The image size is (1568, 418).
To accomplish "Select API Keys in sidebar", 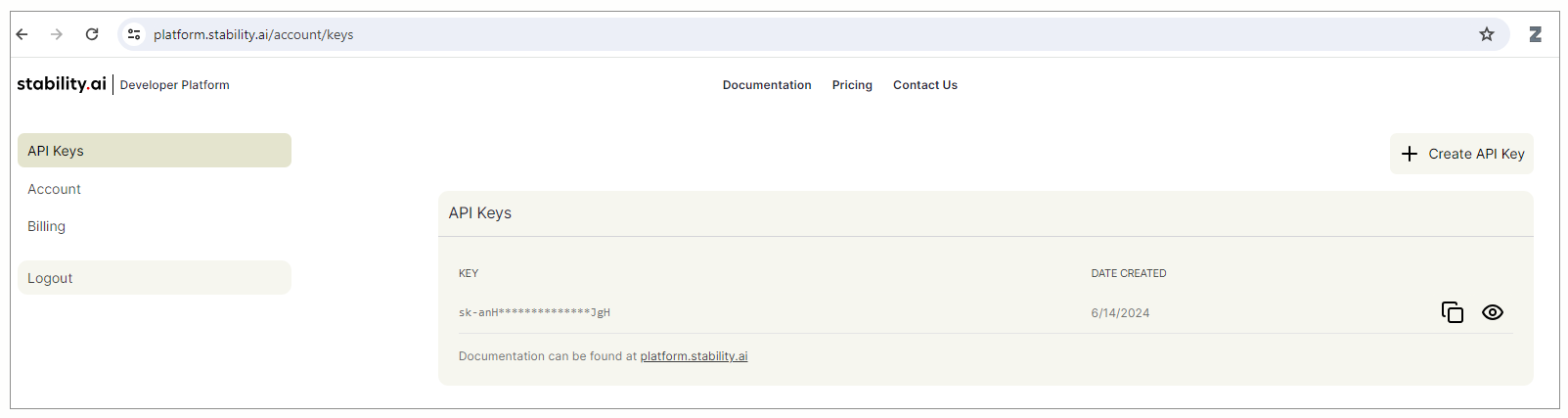I will point(155,151).
